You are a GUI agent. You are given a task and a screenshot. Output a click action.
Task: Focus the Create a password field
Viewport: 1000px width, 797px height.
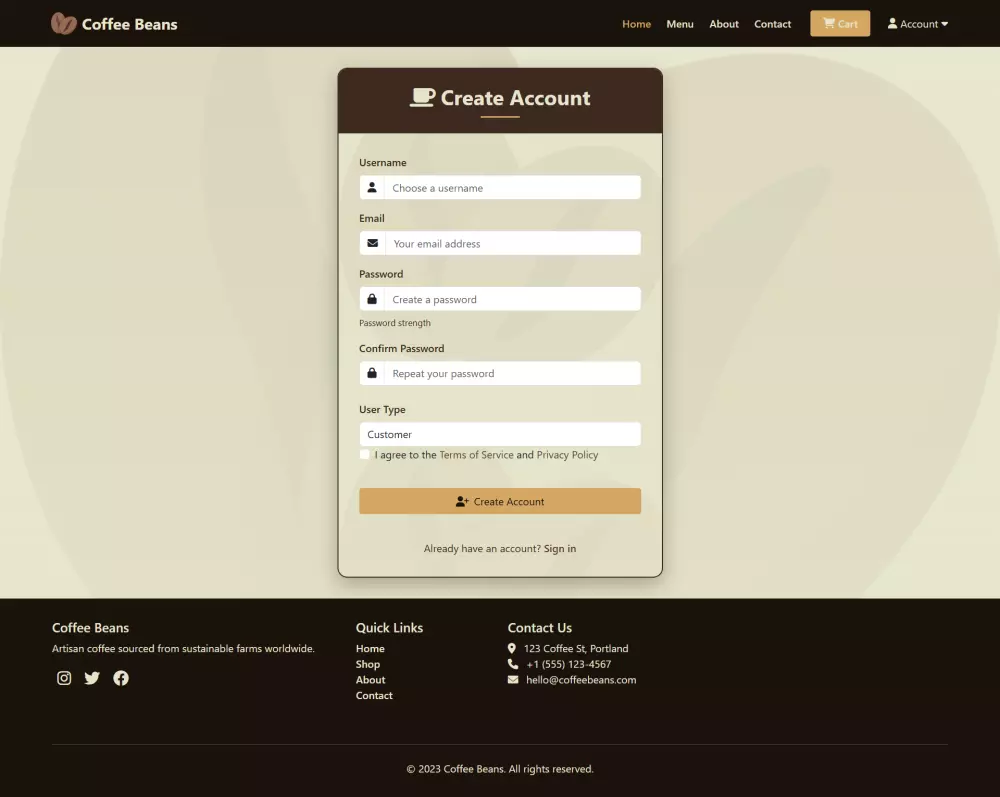512,299
